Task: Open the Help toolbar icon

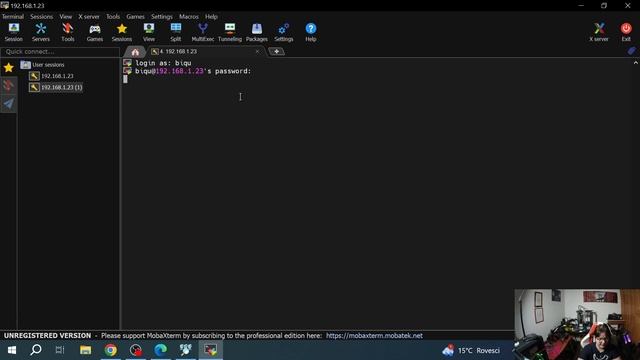Action: click(311, 32)
